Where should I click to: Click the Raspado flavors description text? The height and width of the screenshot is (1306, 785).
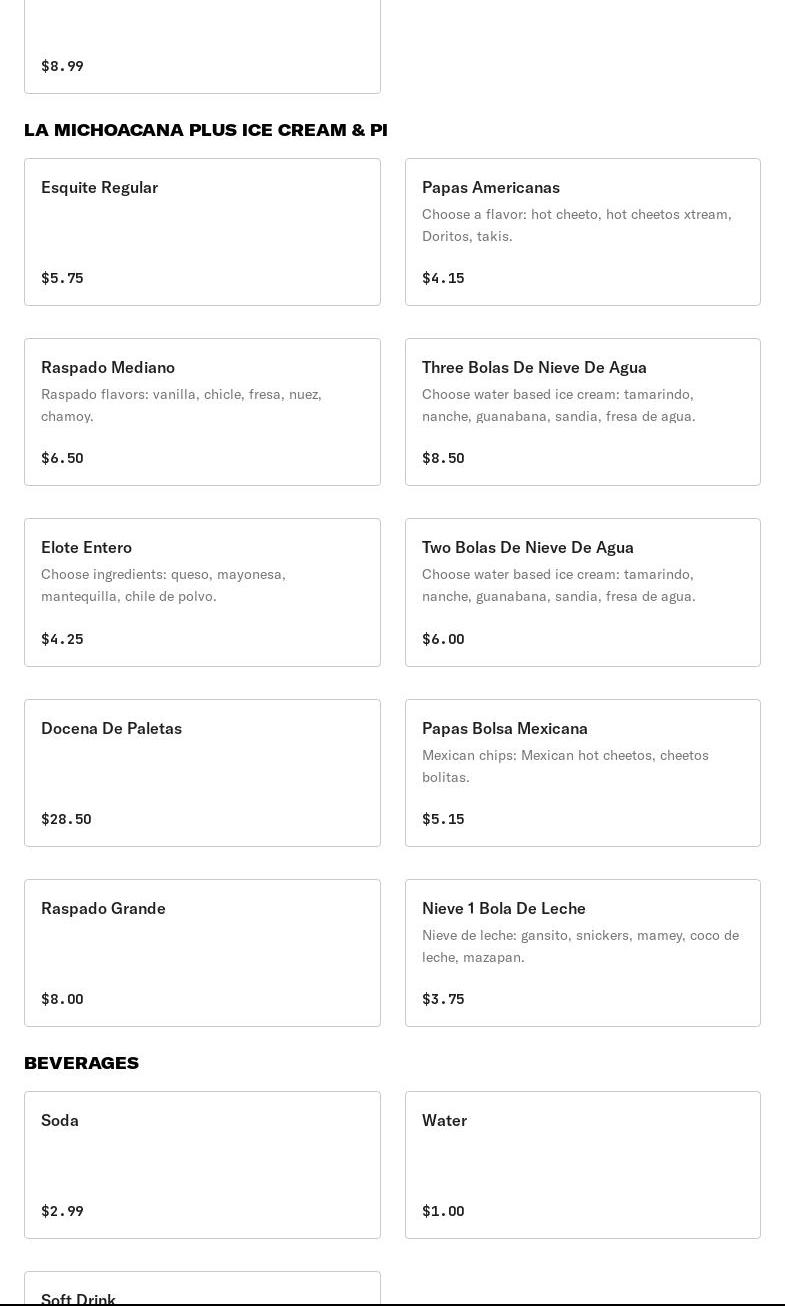[x=181, y=405]
